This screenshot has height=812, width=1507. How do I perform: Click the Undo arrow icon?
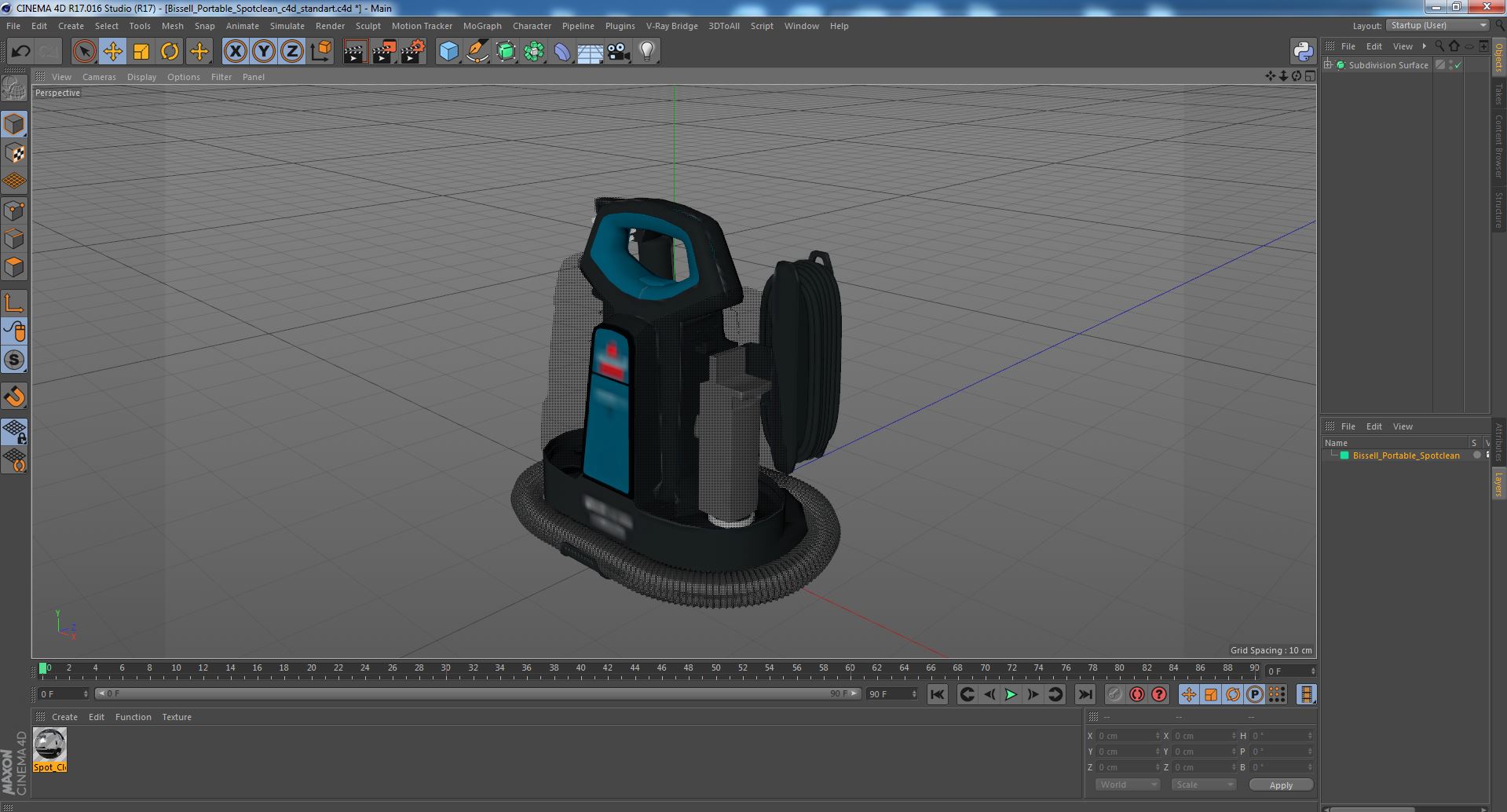coord(20,52)
